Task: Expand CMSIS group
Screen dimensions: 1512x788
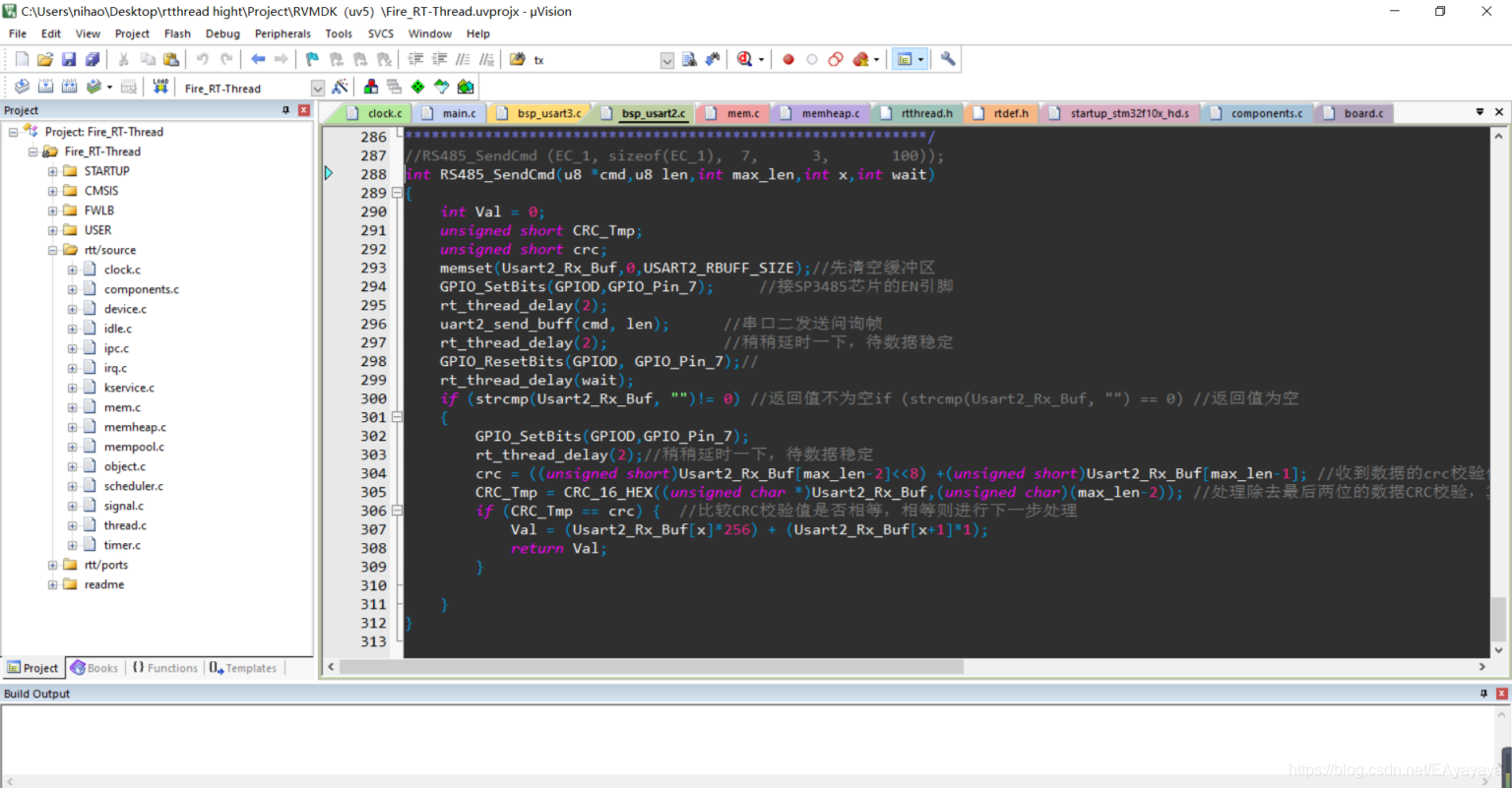Action: click(52, 191)
